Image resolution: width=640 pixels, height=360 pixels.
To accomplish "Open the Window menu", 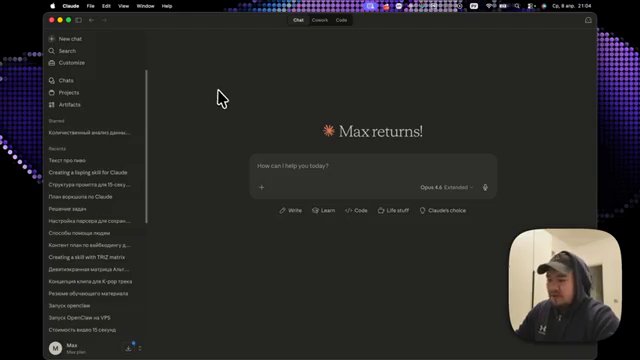I will pos(145,6).
